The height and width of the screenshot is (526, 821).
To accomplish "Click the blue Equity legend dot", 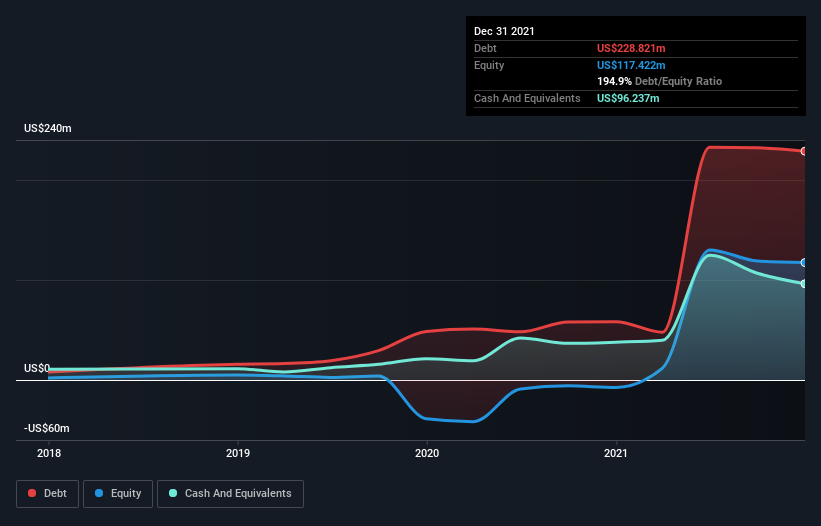I will 99,493.
